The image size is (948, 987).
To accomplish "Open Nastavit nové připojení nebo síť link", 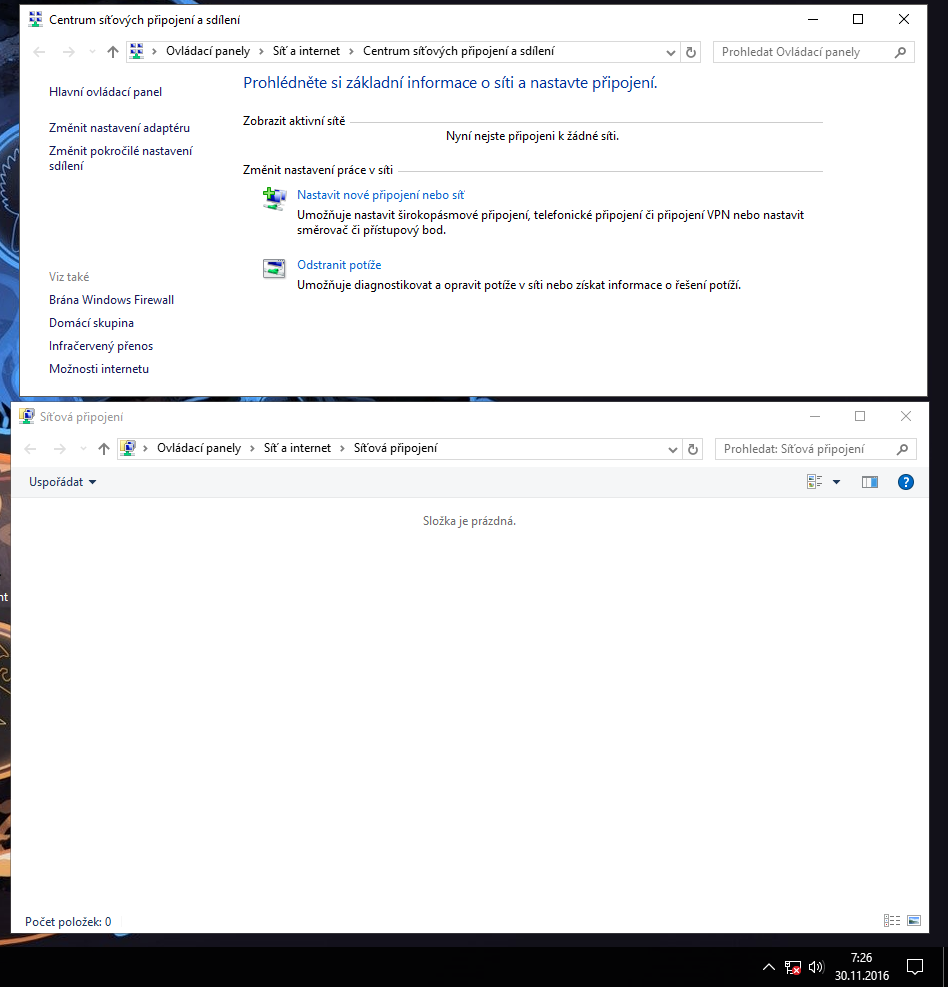I will pos(380,195).
